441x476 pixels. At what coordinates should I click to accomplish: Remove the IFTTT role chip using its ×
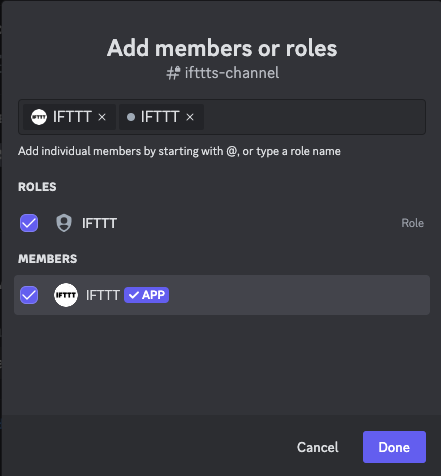190,117
